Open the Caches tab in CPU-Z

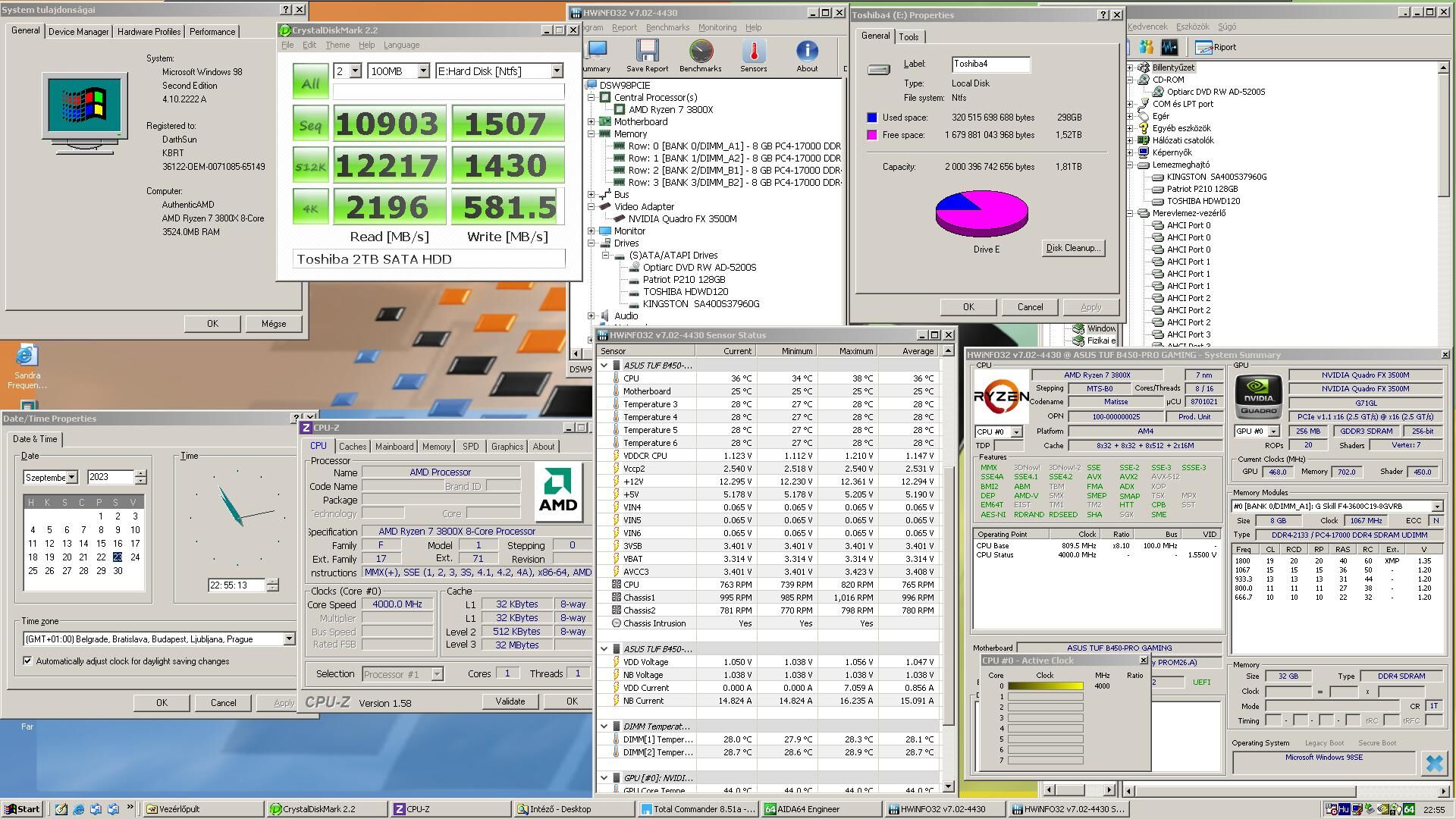pos(353,447)
